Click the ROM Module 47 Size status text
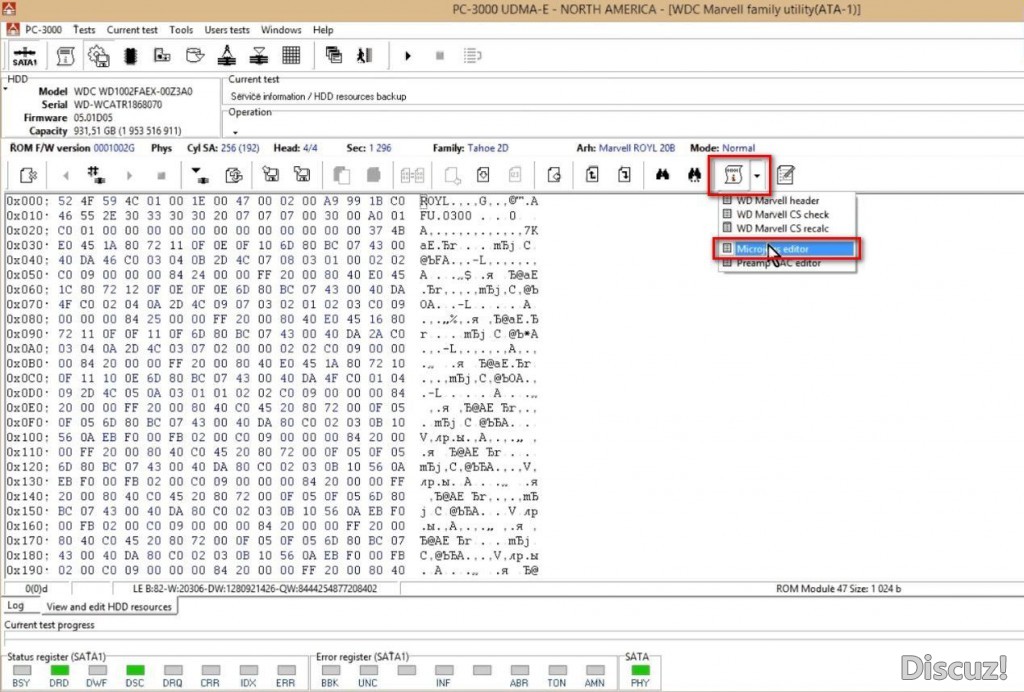Screen dimensions: 1024x692 pyautogui.click(x=838, y=588)
